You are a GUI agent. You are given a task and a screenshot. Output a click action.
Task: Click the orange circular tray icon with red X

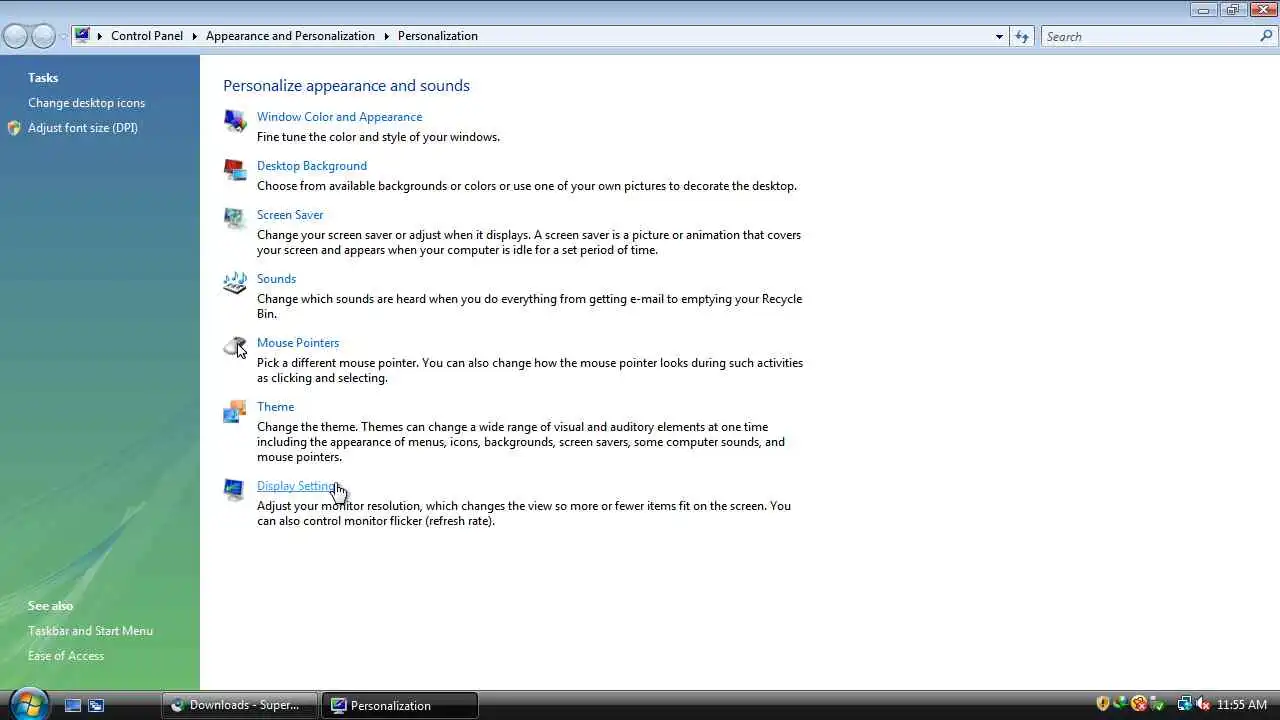click(x=1138, y=704)
